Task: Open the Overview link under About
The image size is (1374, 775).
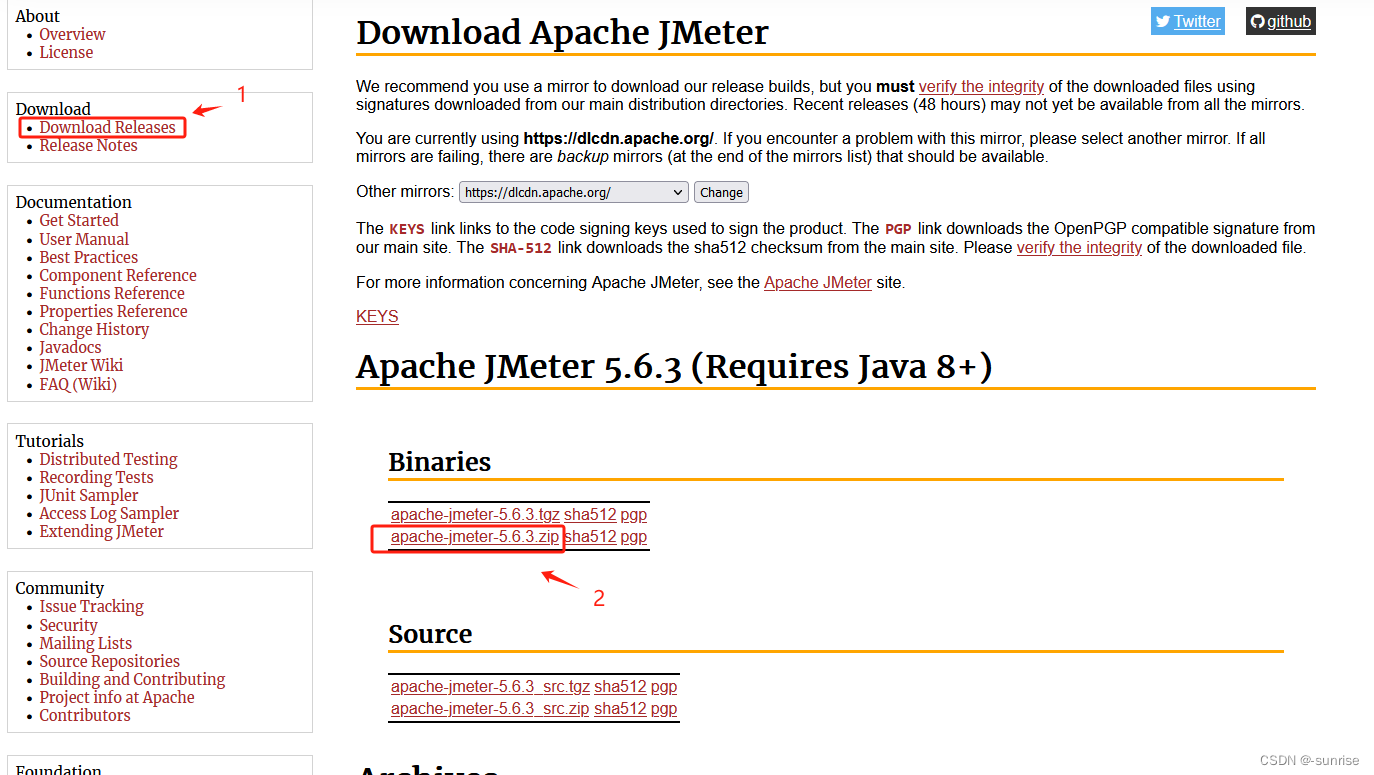Action: coord(72,34)
